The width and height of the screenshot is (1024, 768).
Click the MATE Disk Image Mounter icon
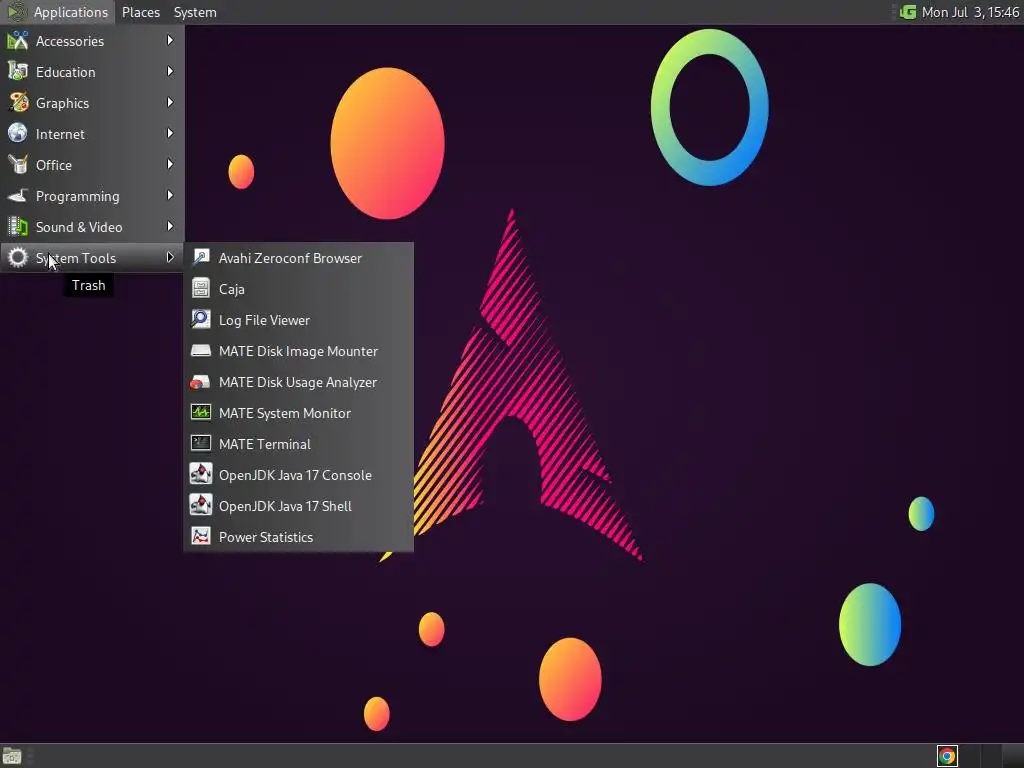coord(200,351)
